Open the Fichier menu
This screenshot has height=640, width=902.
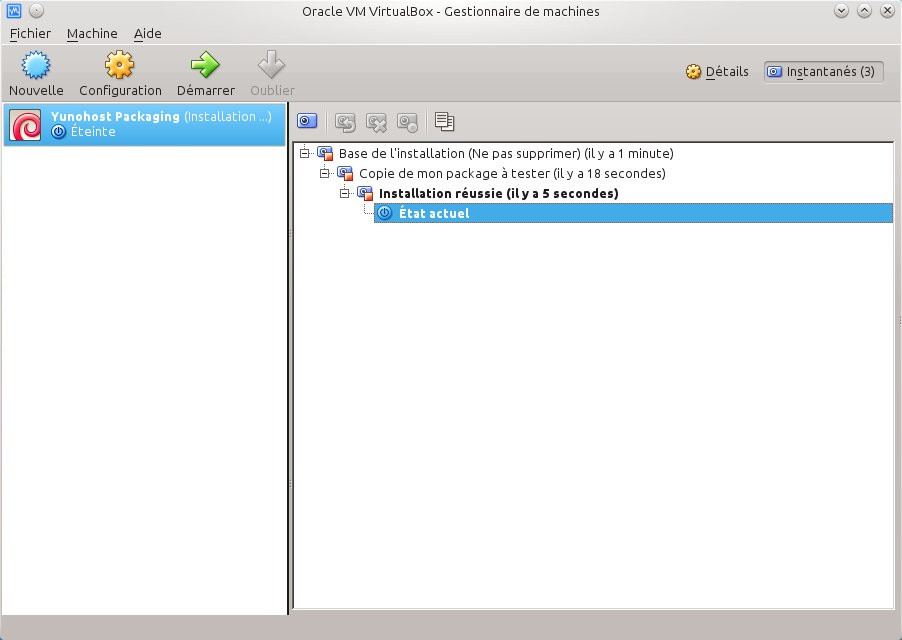click(30, 33)
